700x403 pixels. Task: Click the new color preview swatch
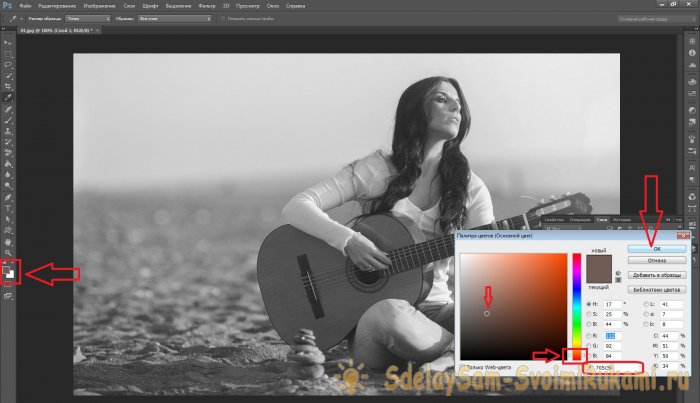(599, 262)
